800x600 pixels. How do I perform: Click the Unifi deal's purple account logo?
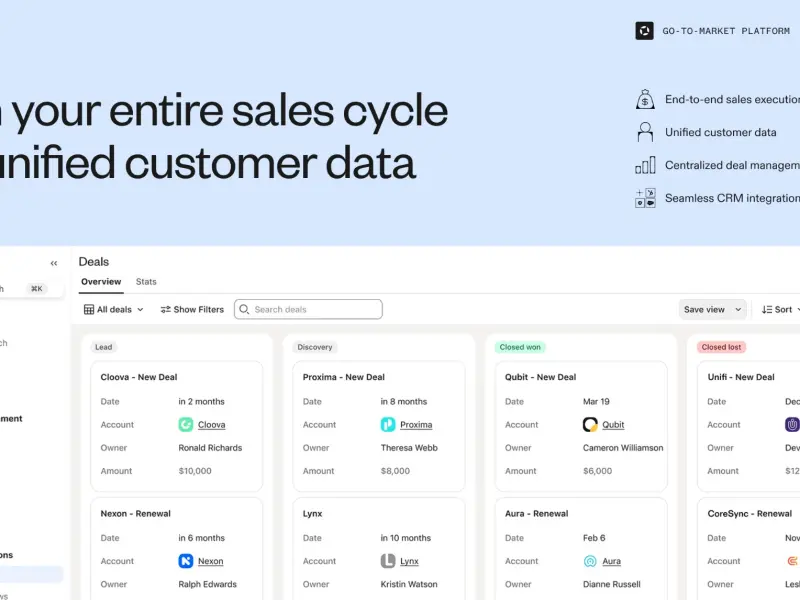pos(792,424)
